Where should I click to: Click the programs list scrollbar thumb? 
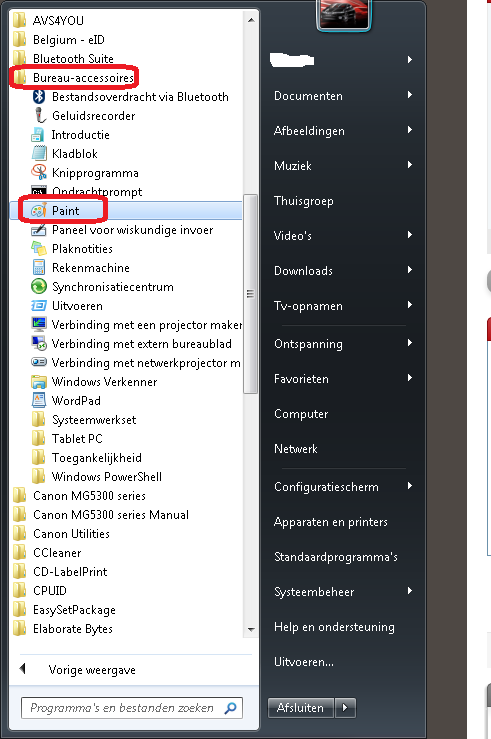tap(250, 294)
